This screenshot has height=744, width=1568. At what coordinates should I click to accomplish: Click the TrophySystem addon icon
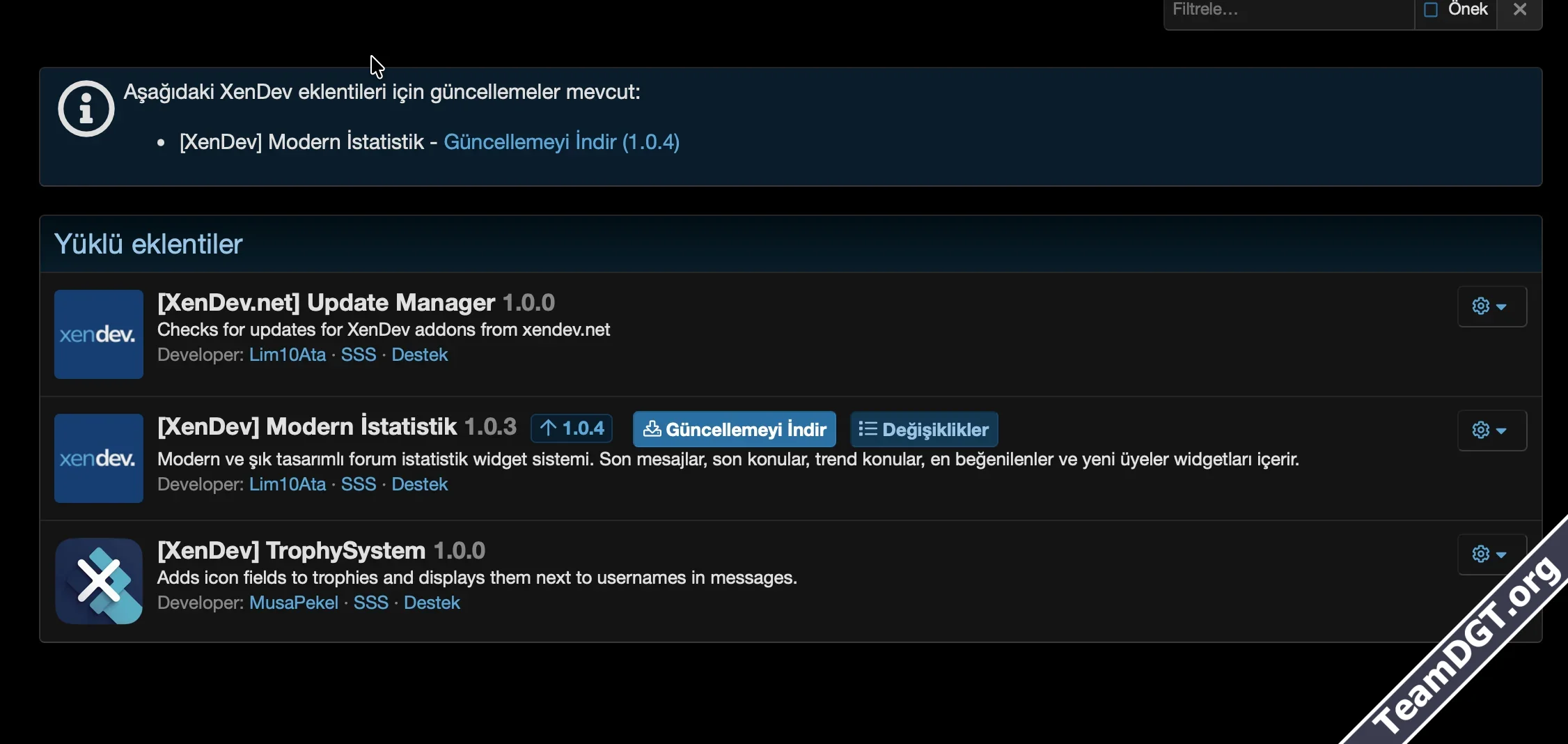tap(98, 581)
